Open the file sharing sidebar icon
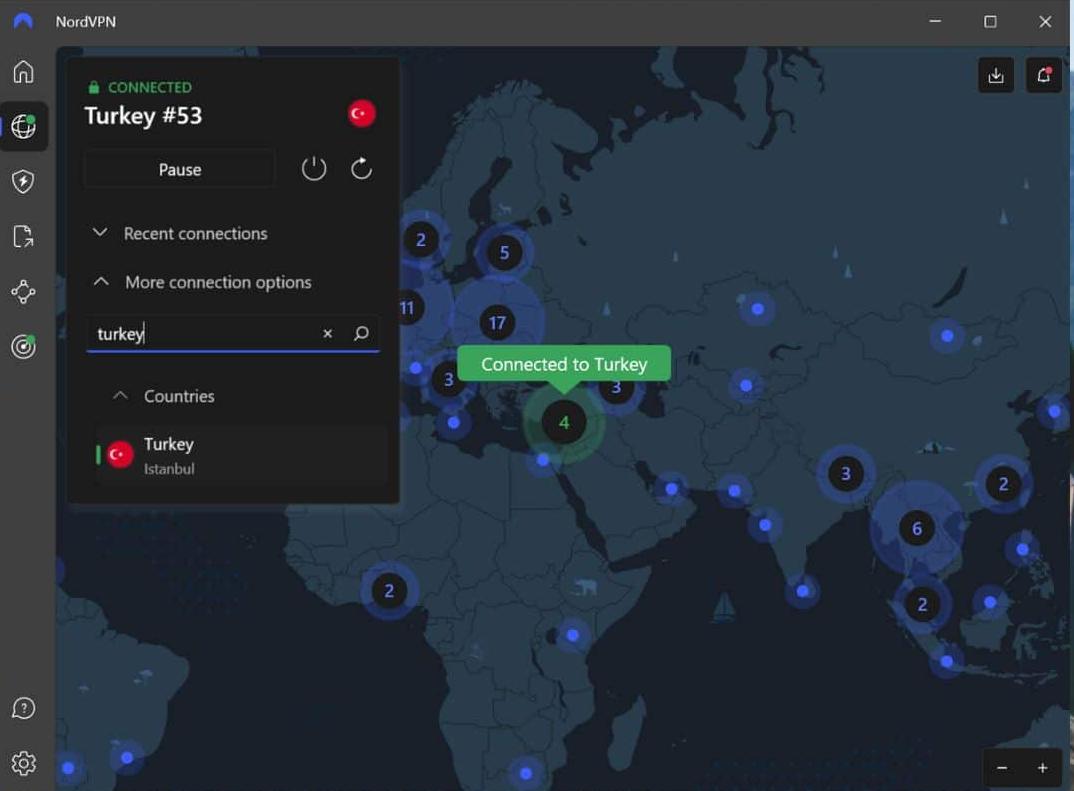 [x=23, y=236]
